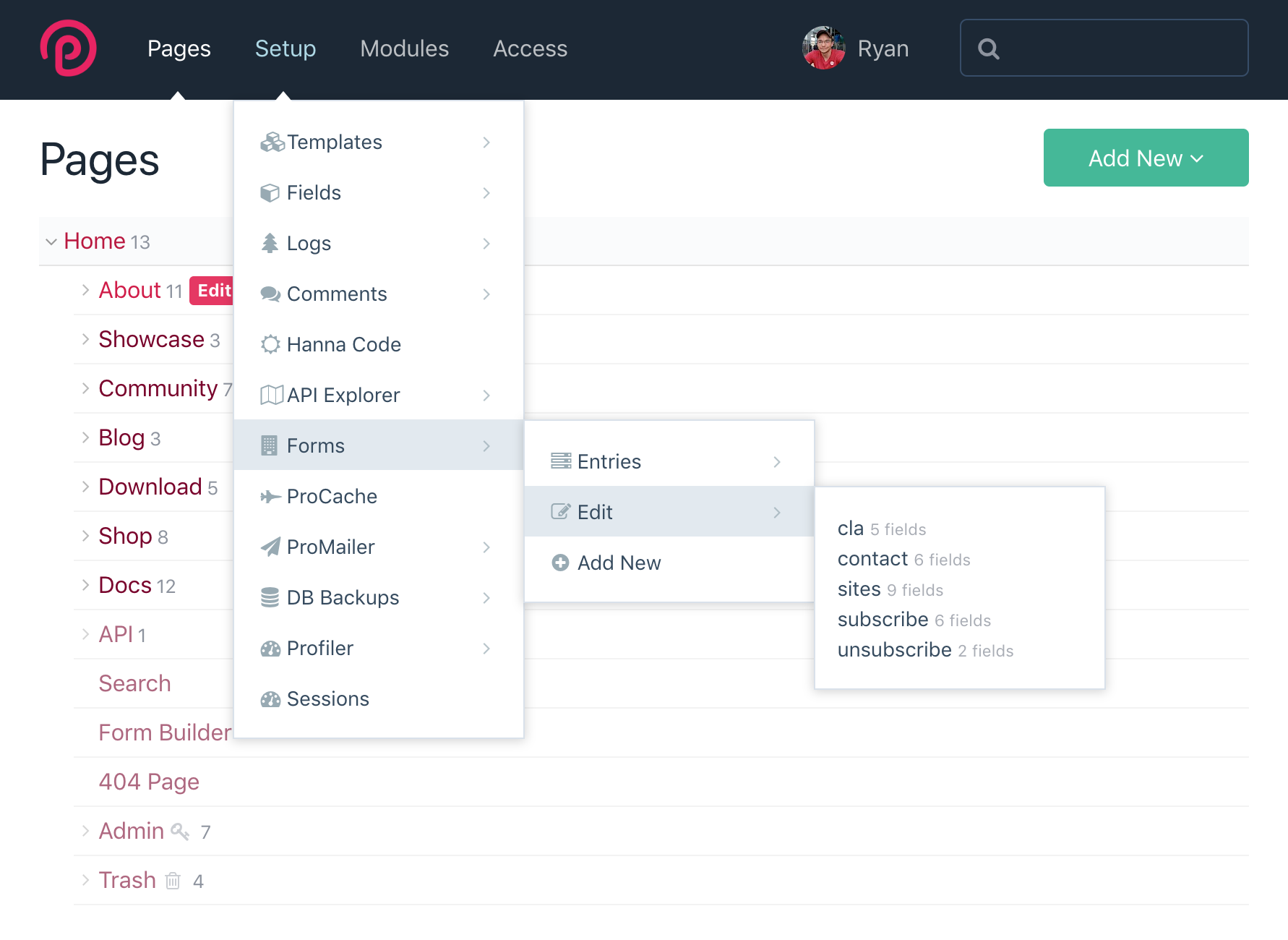Select Hanna Code from Setup menu

click(379, 345)
